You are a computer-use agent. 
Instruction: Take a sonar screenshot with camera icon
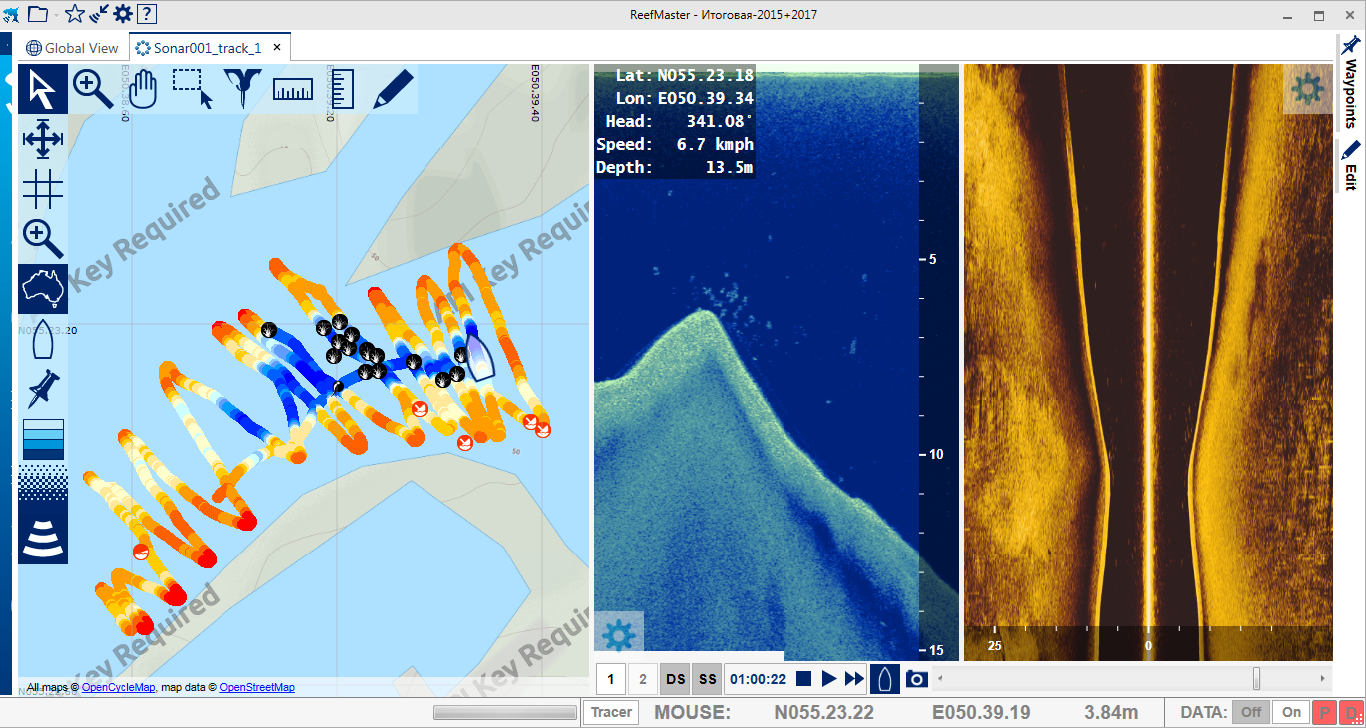point(916,679)
